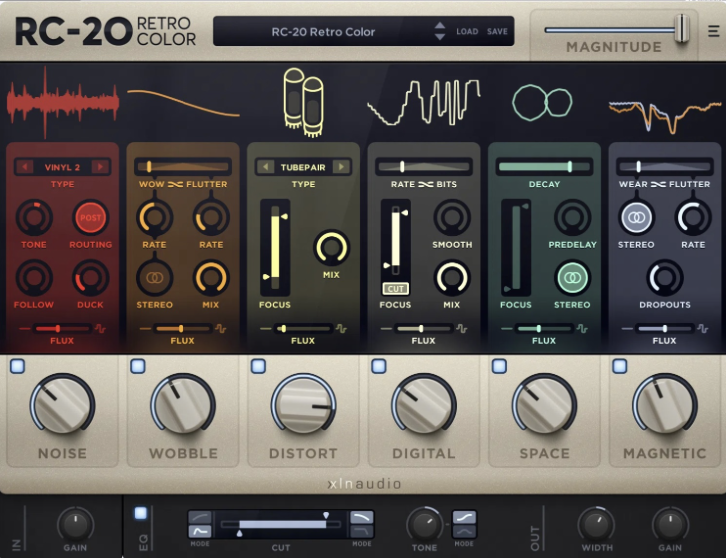Click the Magnetic Flux waveform icon
The height and width of the screenshot is (558, 726).
702,329
